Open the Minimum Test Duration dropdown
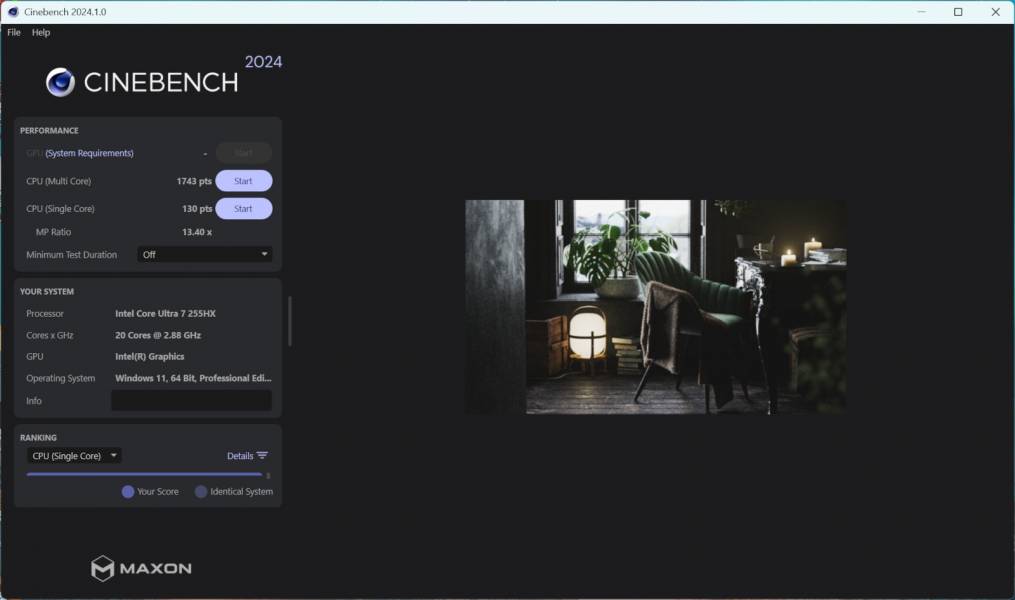The height and width of the screenshot is (600, 1015). pyautogui.click(x=204, y=255)
